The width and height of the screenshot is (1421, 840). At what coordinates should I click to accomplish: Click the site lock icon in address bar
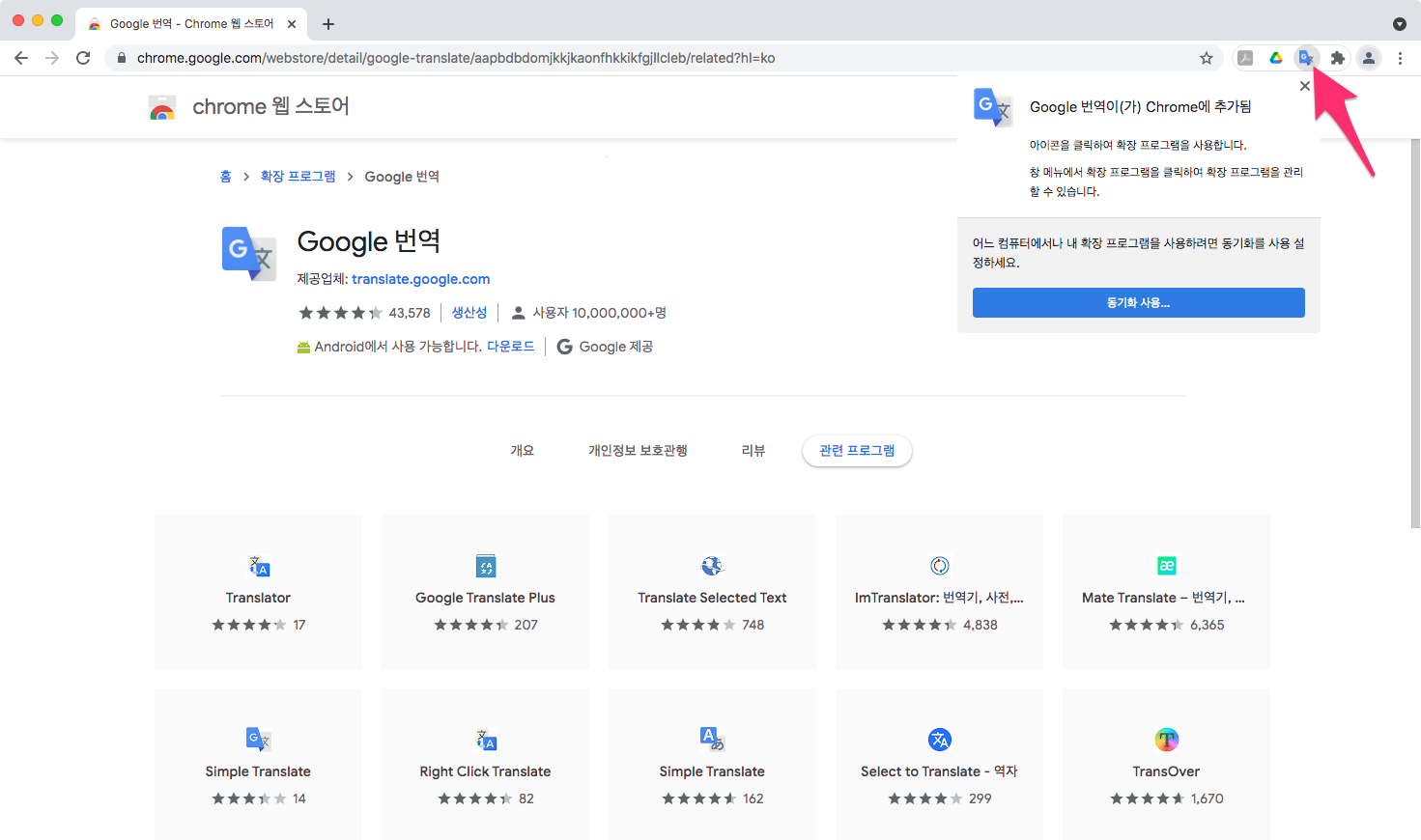pyautogui.click(x=121, y=58)
